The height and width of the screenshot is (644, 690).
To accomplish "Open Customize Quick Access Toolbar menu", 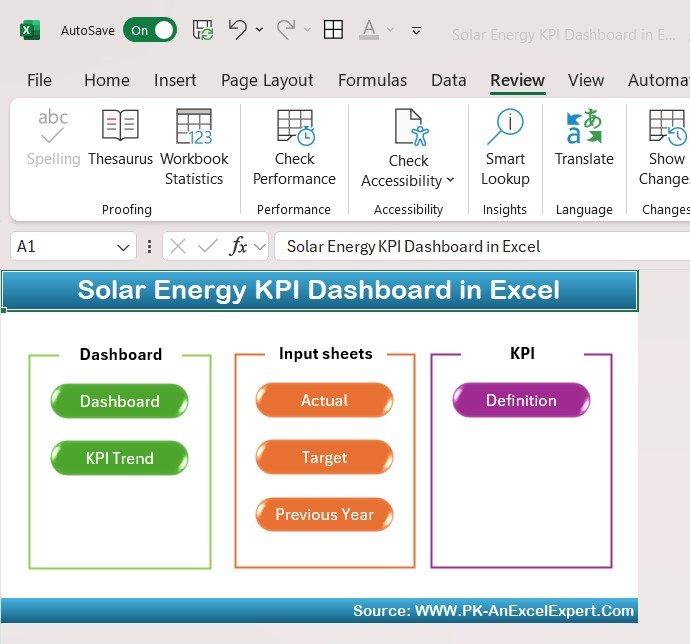I will pos(416,30).
